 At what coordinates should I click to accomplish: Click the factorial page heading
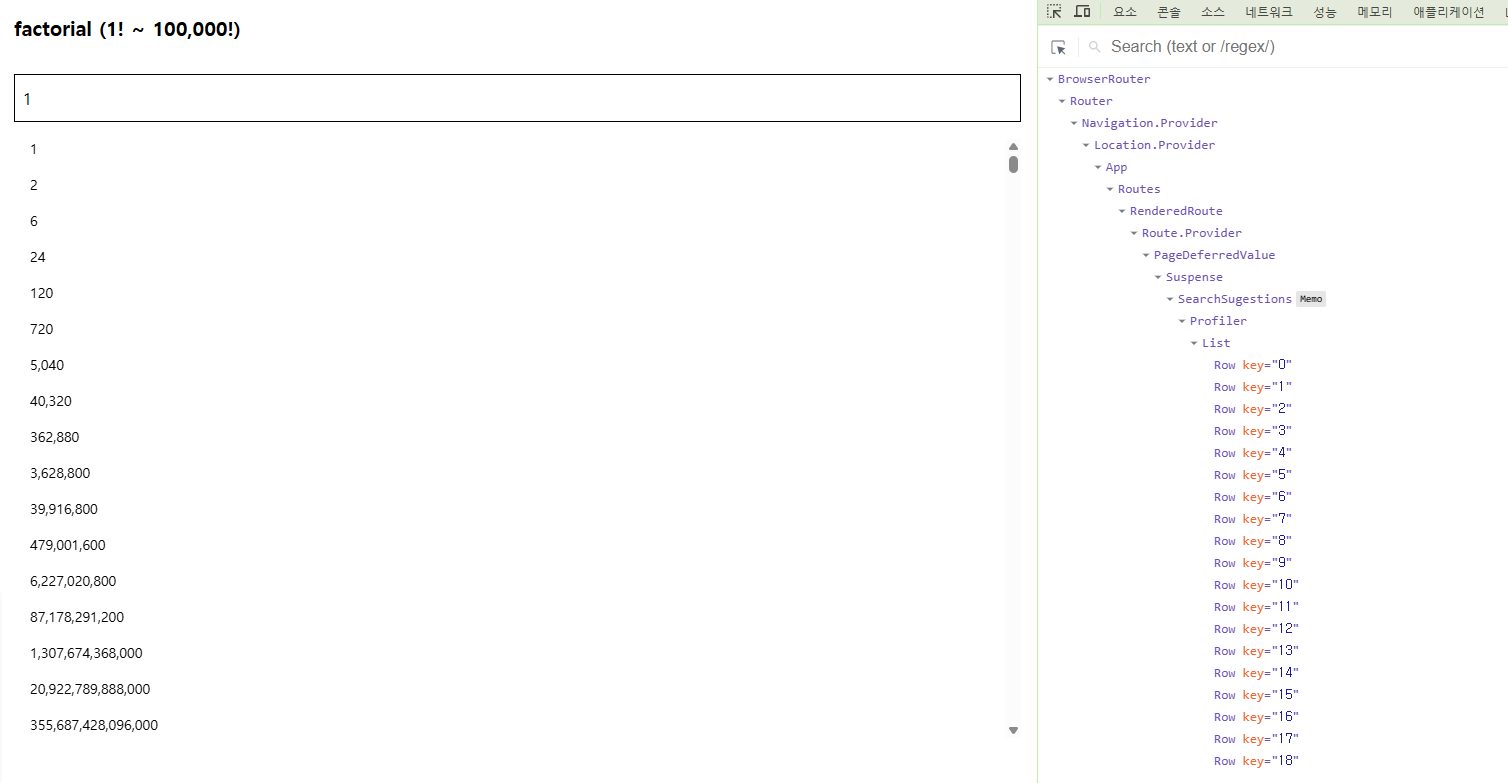pyautogui.click(x=127, y=29)
